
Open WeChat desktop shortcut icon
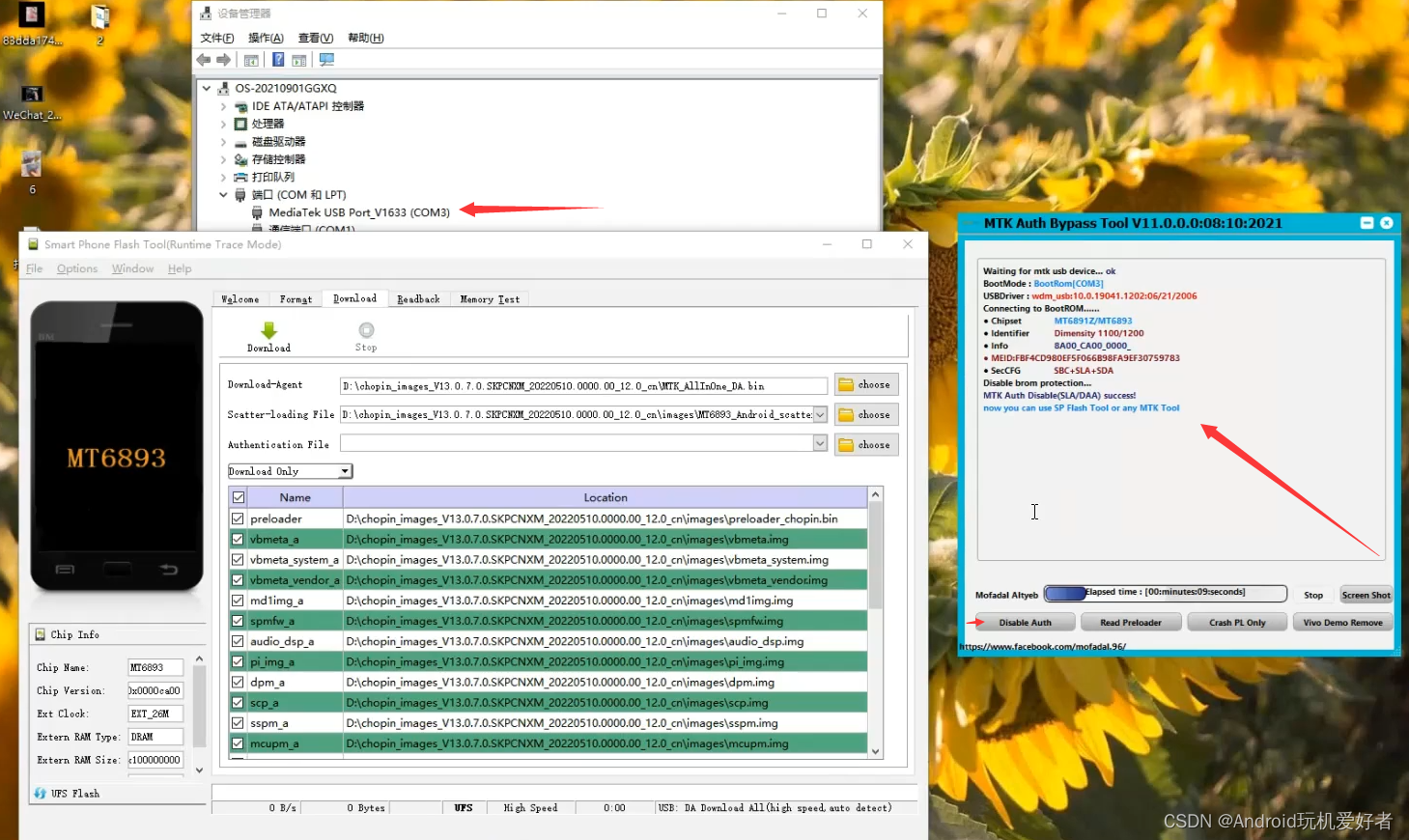32,94
